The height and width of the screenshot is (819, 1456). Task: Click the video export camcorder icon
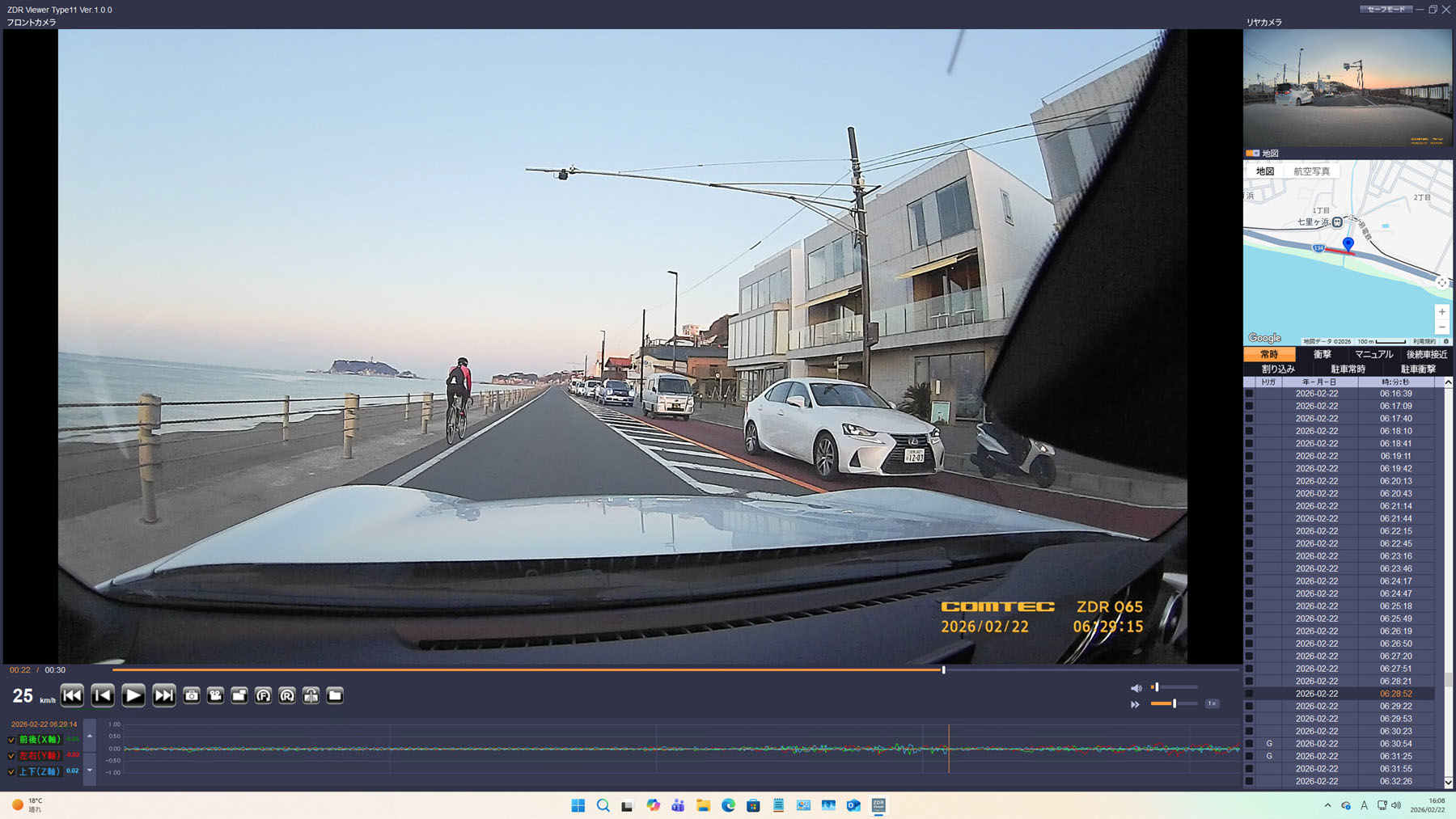(x=215, y=695)
